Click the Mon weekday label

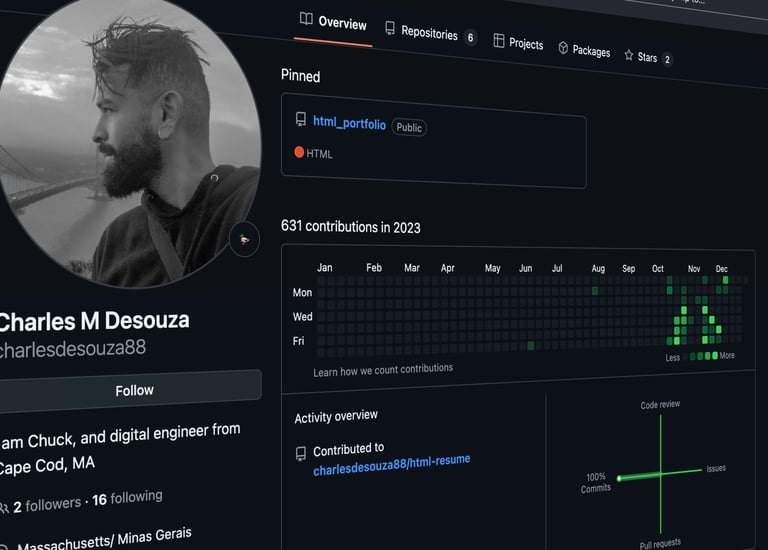click(x=302, y=292)
